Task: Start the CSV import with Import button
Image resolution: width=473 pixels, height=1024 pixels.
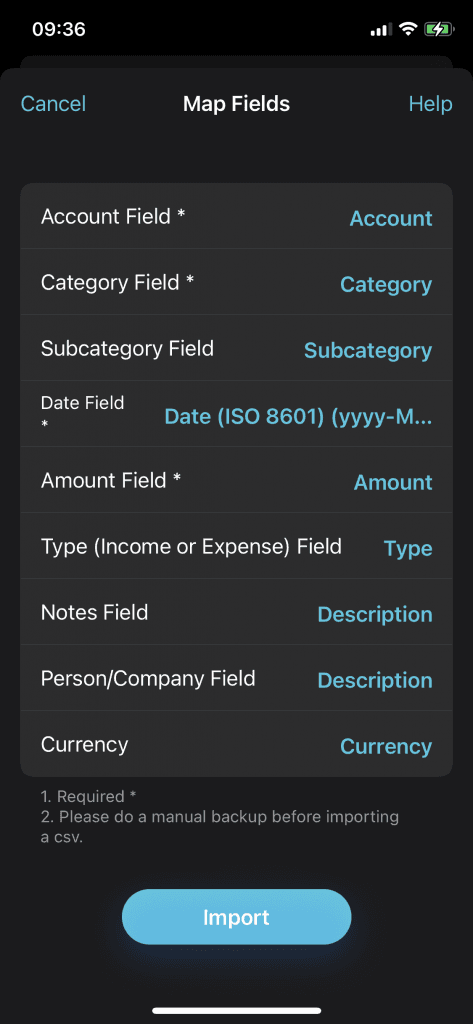Action: [x=236, y=917]
